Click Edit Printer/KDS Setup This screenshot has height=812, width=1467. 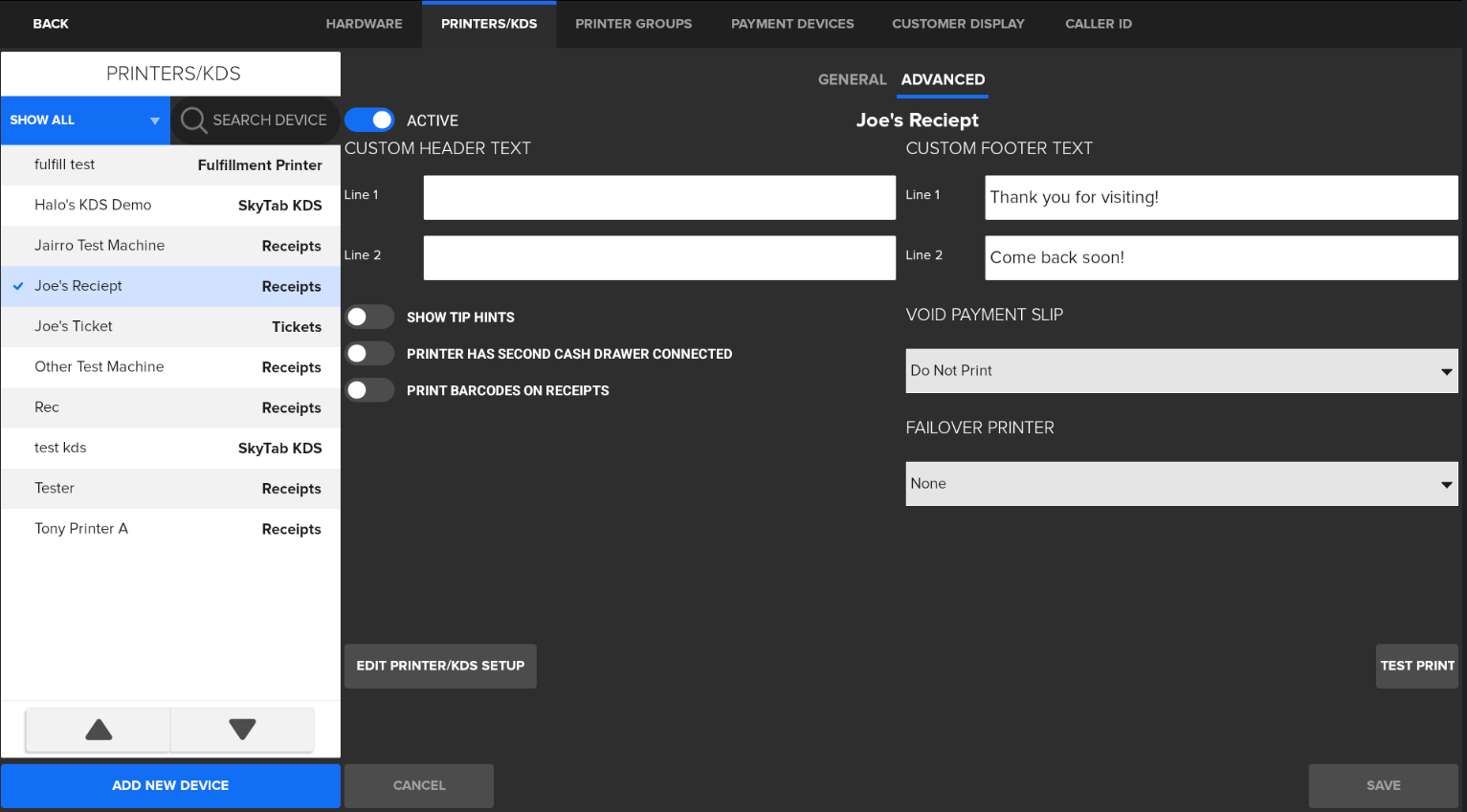point(440,666)
